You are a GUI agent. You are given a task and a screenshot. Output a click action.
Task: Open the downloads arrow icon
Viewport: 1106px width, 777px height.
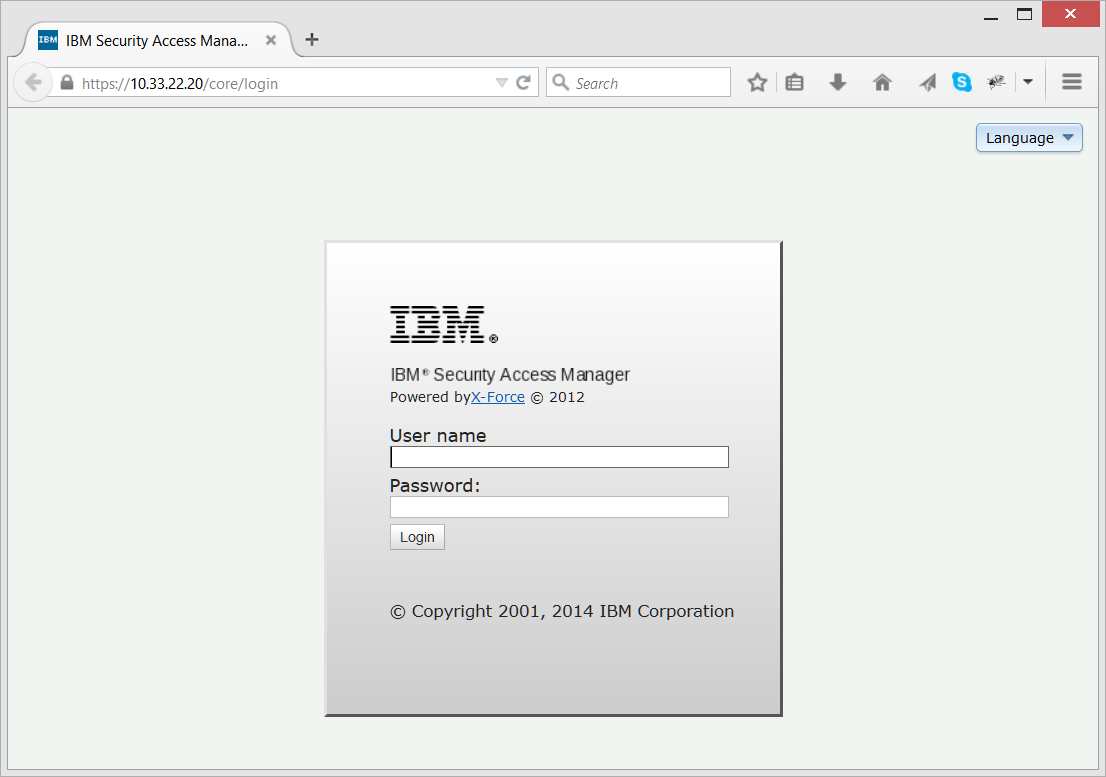point(838,81)
